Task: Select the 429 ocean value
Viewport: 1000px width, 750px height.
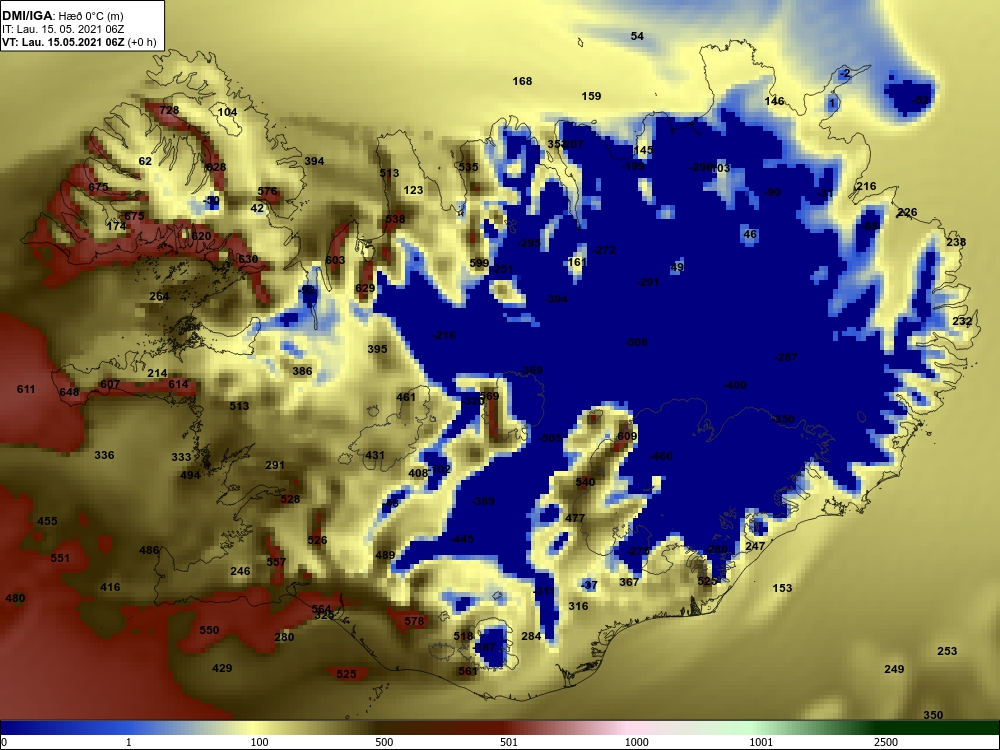Action: [x=222, y=668]
